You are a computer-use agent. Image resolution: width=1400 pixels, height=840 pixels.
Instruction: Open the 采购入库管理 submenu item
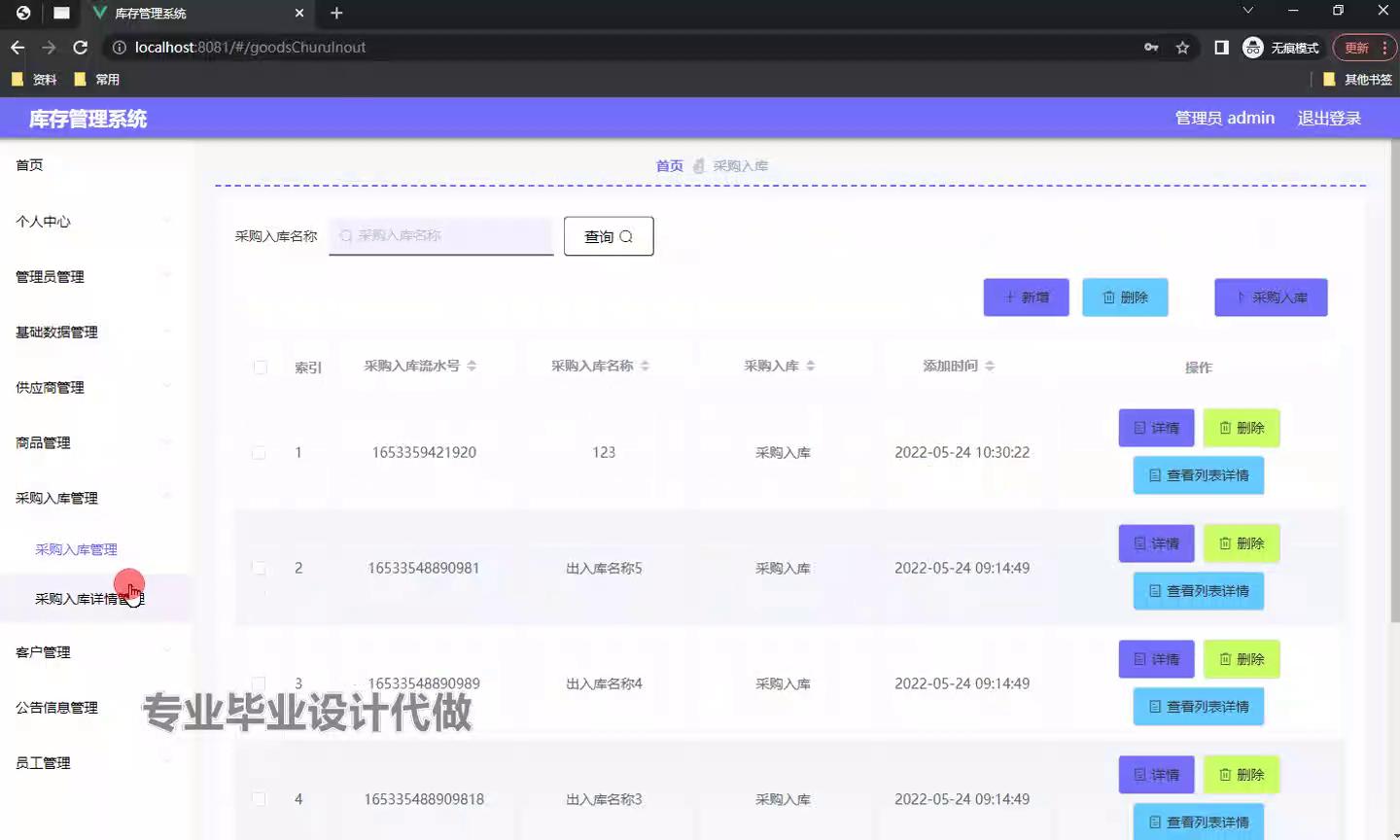(76, 549)
